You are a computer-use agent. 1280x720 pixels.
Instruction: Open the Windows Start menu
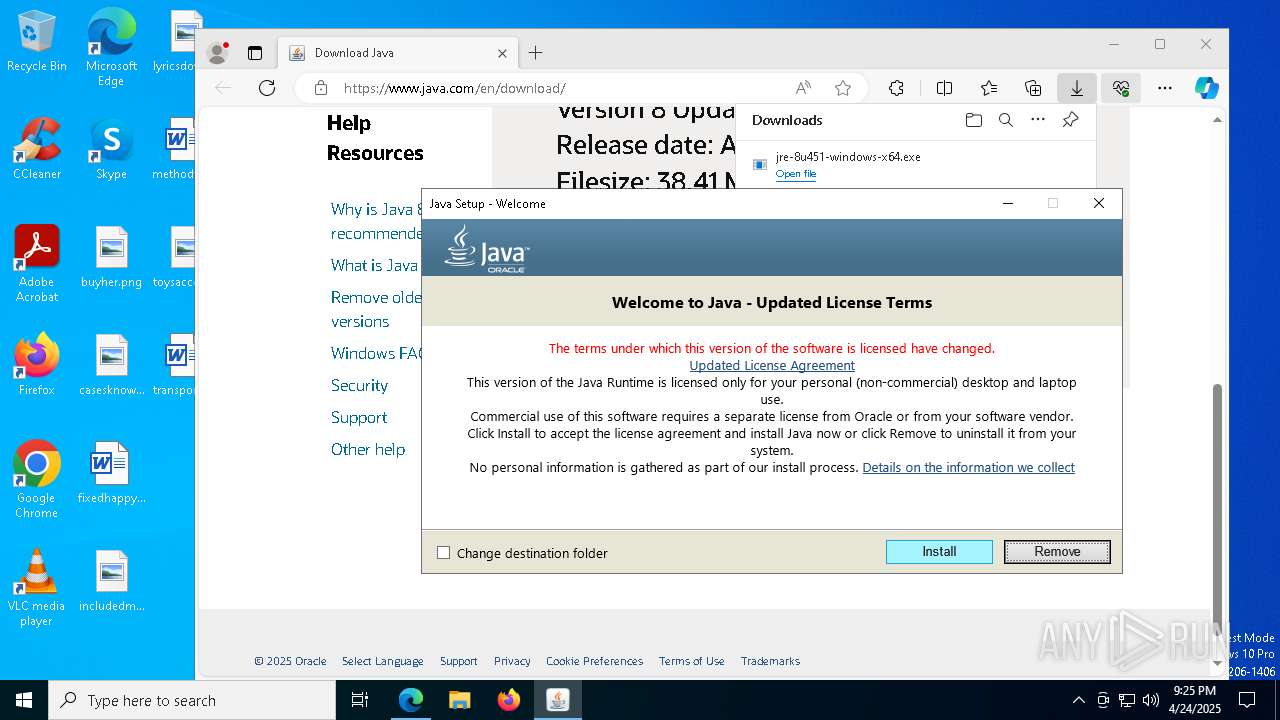[x=24, y=700]
